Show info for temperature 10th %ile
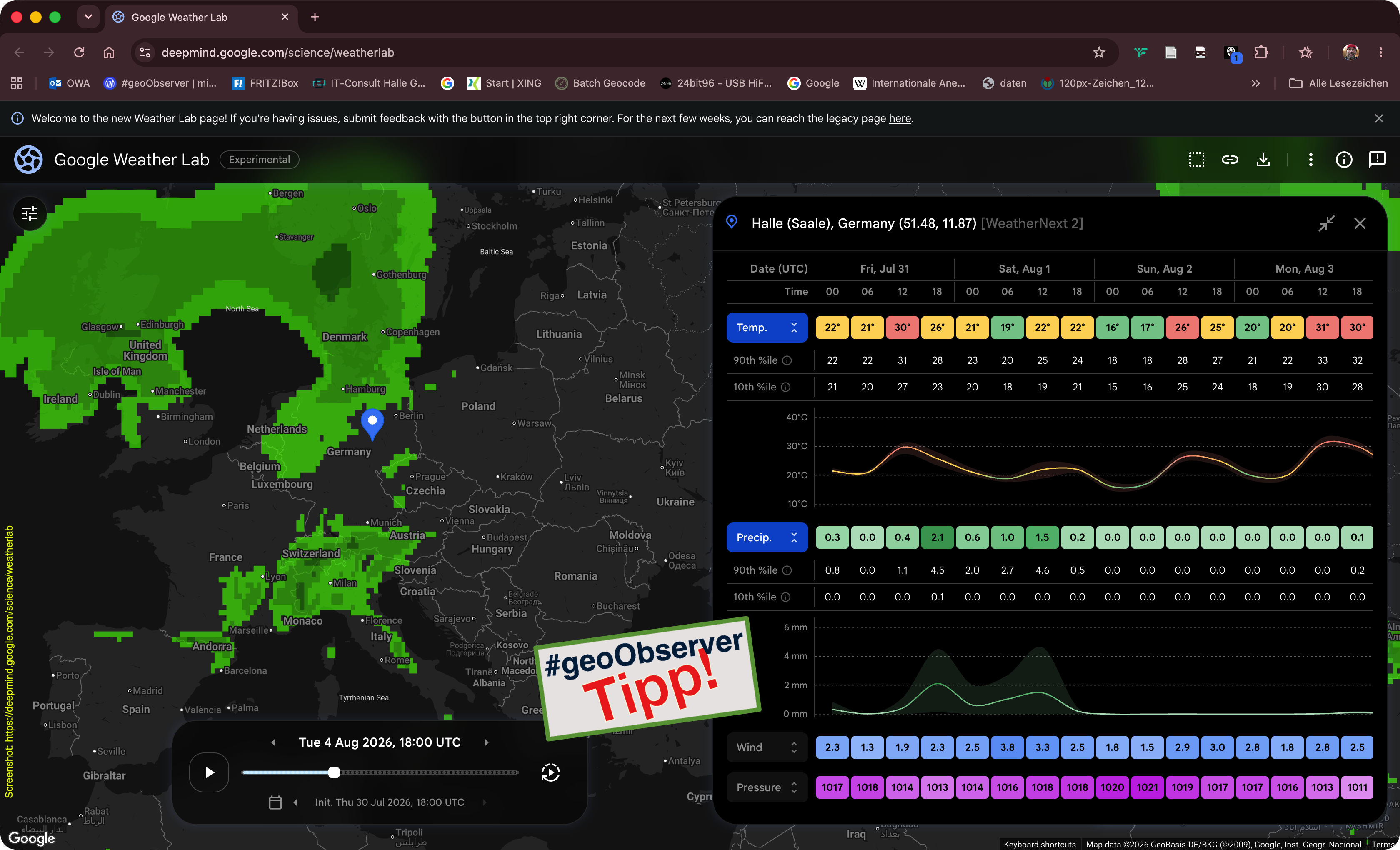The width and height of the screenshot is (1400, 850). [786, 387]
